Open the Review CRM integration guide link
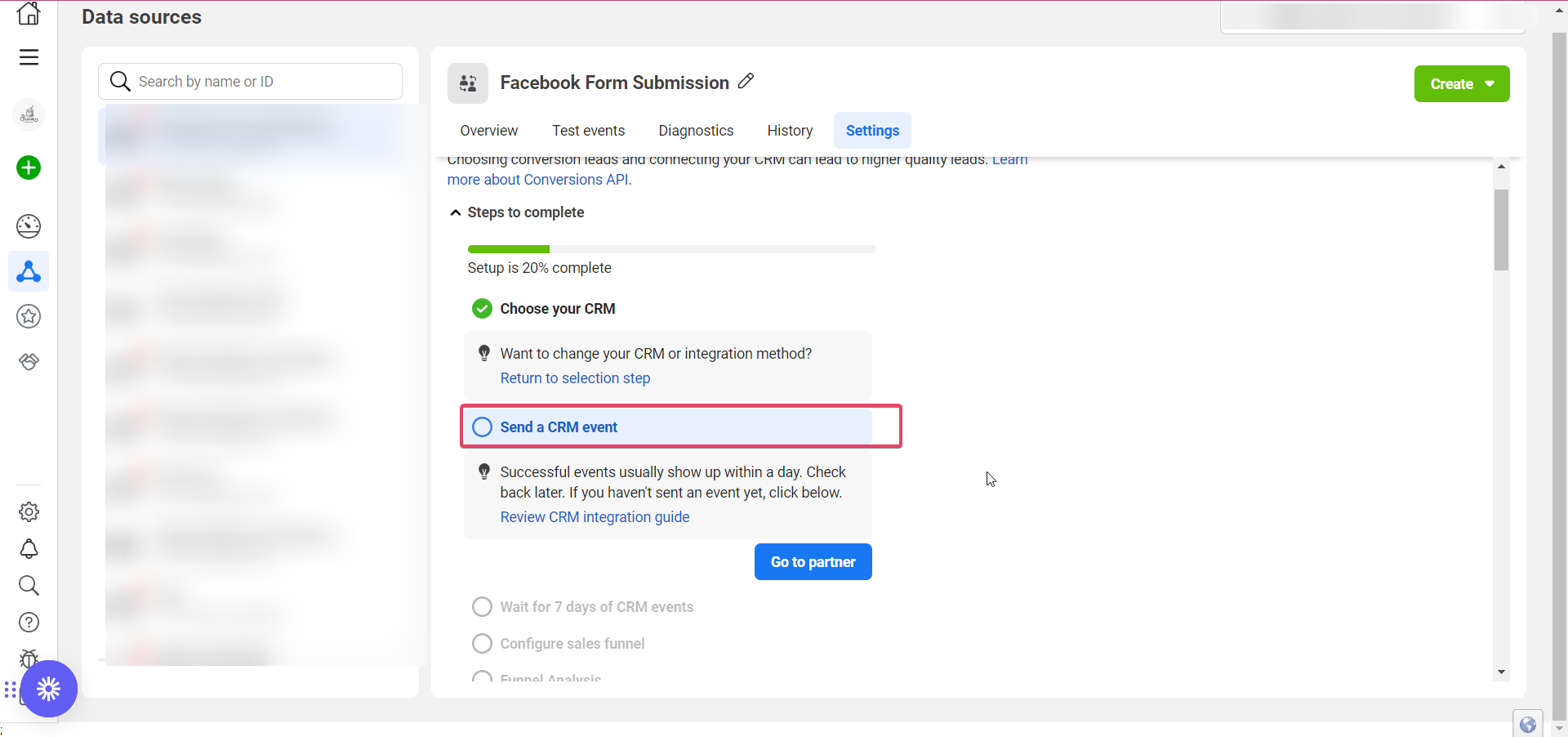 coord(595,517)
